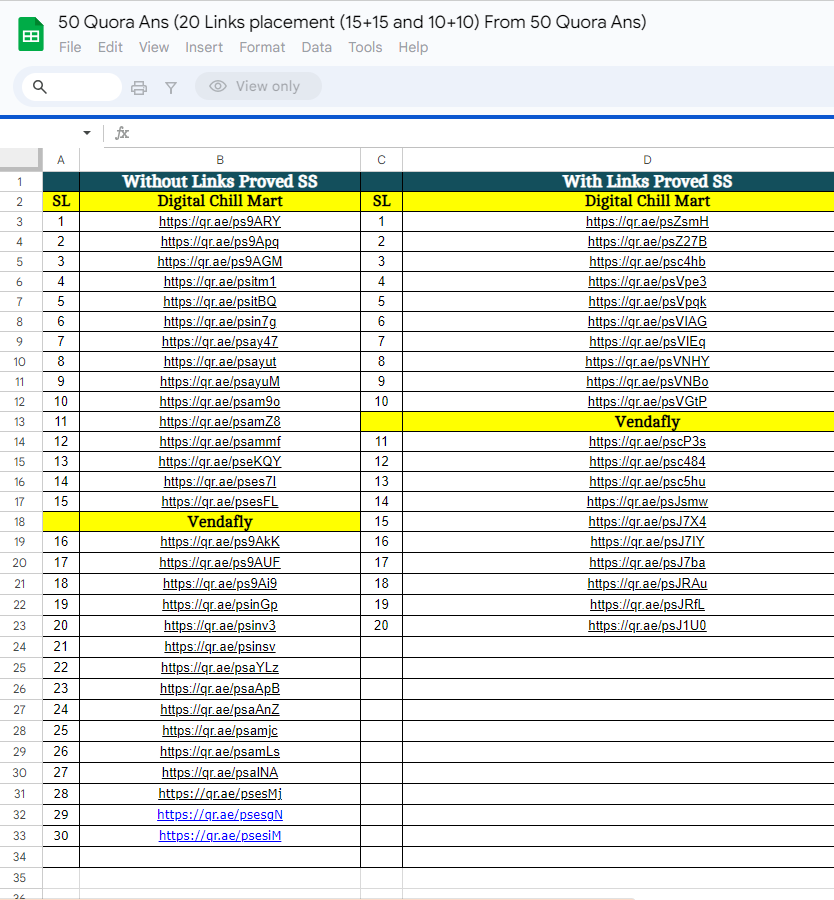Screen dimensions: 834x900
Task: Open link https://qr.ae/psitm1
Action: point(220,282)
